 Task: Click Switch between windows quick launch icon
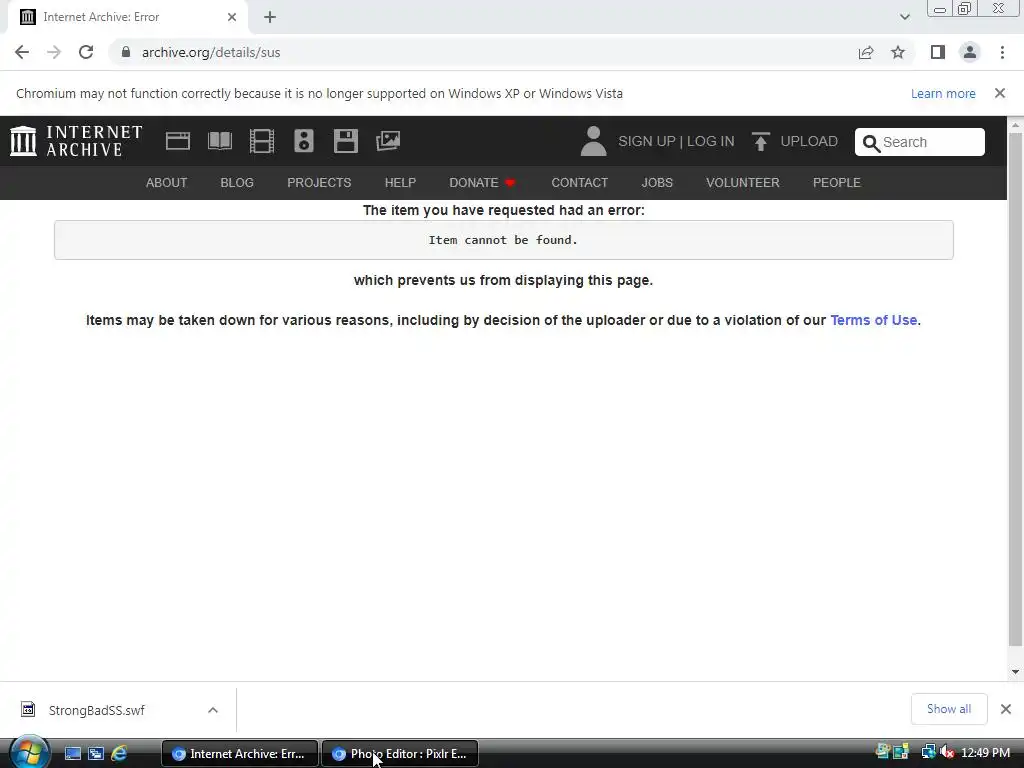95,754
